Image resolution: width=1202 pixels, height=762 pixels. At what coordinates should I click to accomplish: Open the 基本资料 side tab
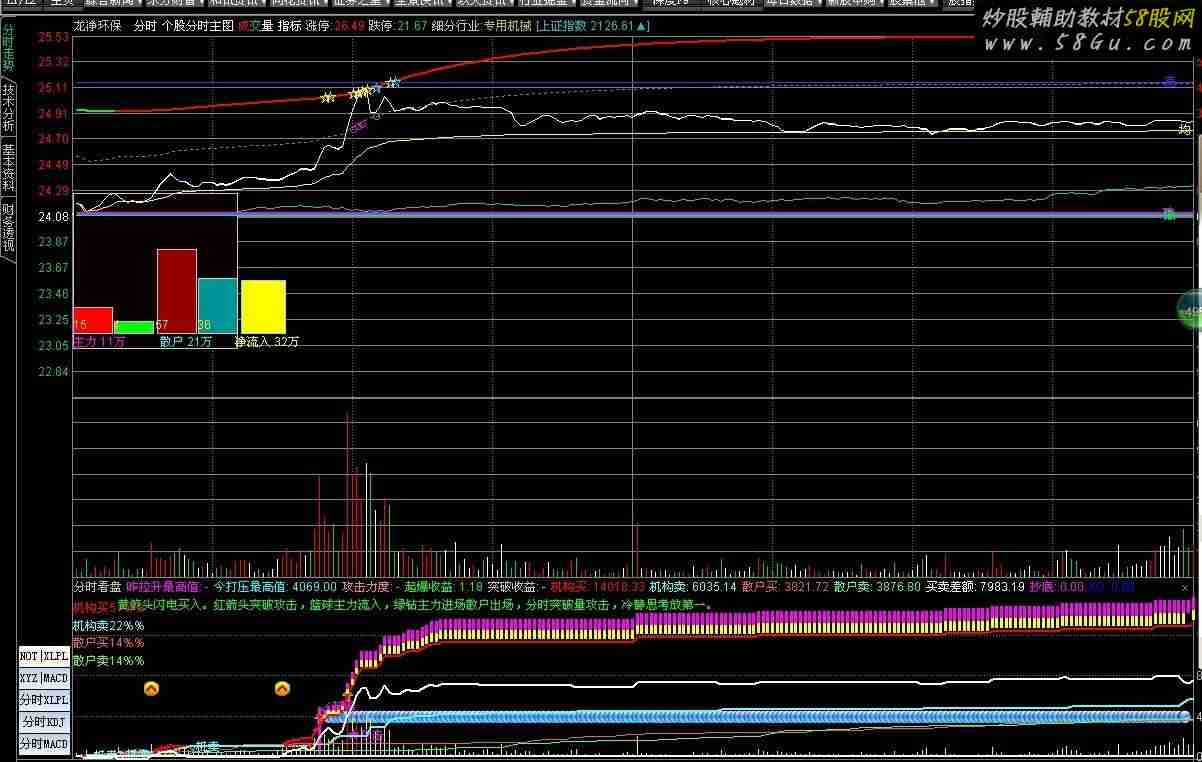pos(8,168)
